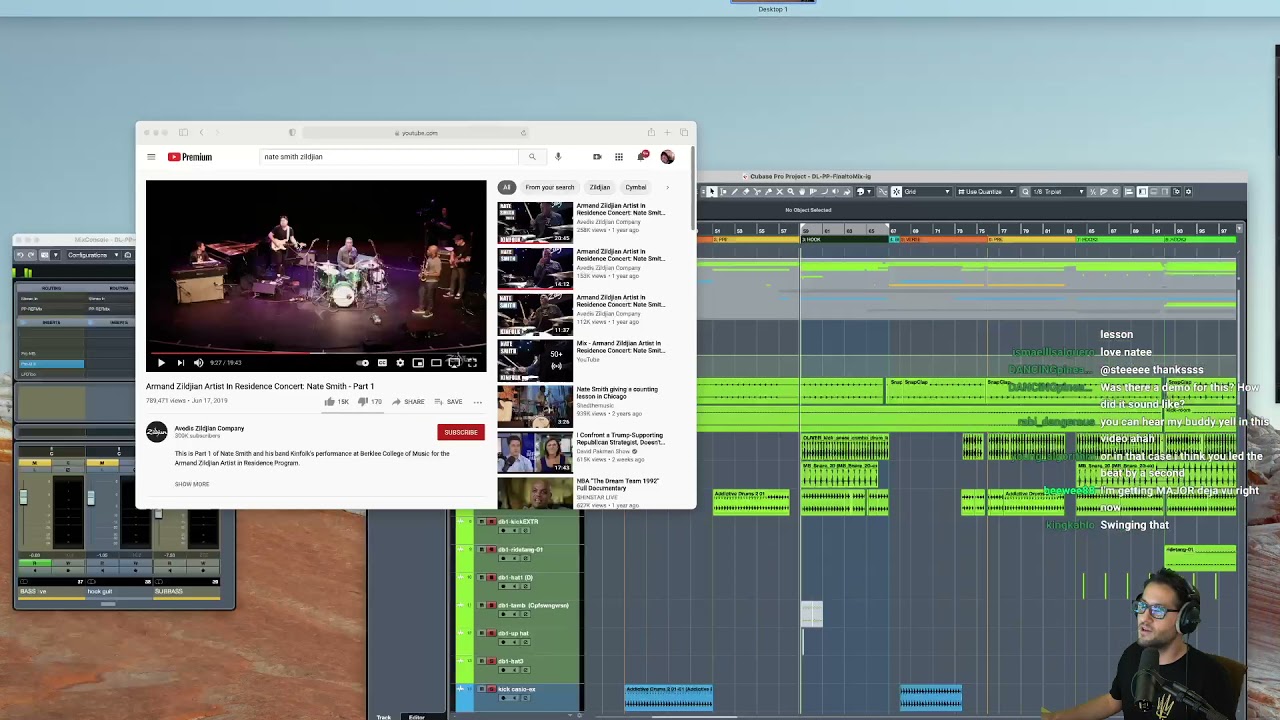Viewport: 1280px width, 720px height.
Task: Open the Mix playlist thumbnail with 50+
Action: (x=535, y=361)
